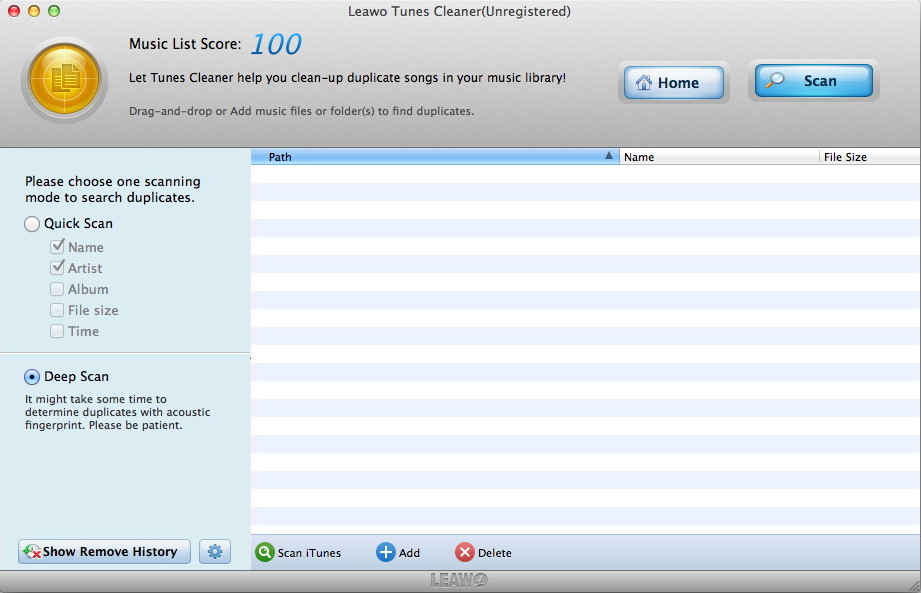
Task: Enable the Time checkbox
Action: (57, 331)
